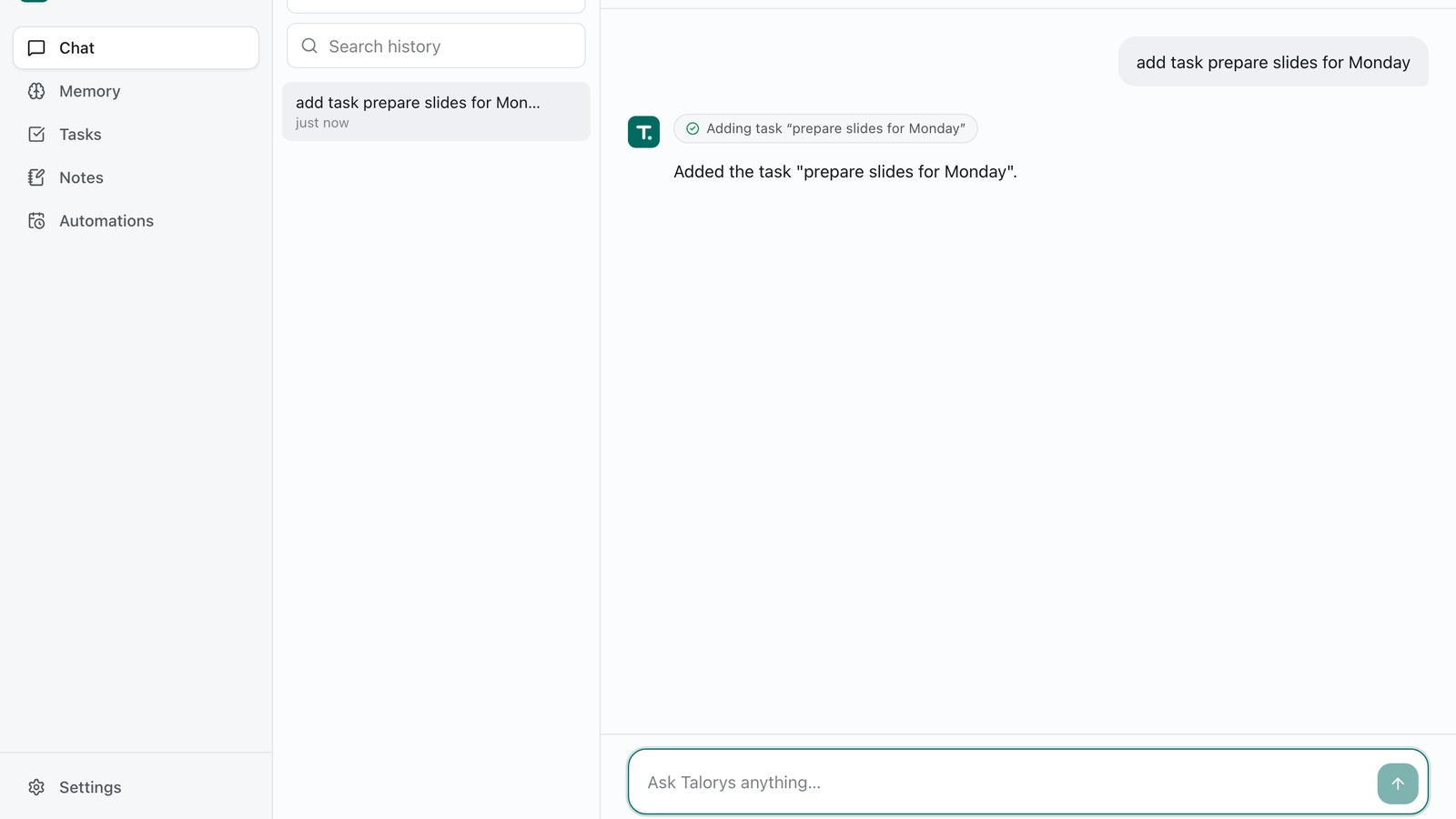Open the 'add task prepare slides for Mon...' conversation
Screen dimensions: 1456x819
click(436, 111)
